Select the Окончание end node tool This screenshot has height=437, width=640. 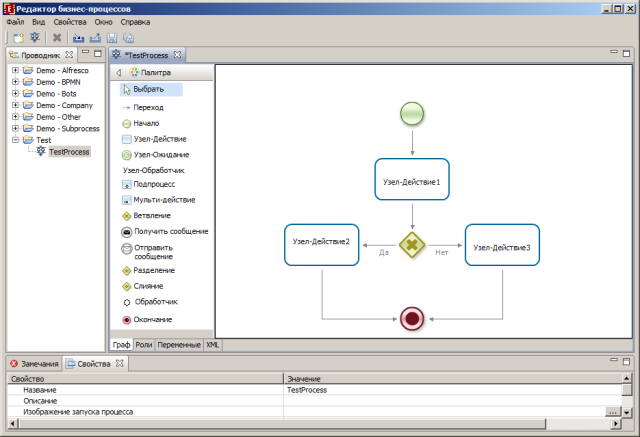[153, 320]
